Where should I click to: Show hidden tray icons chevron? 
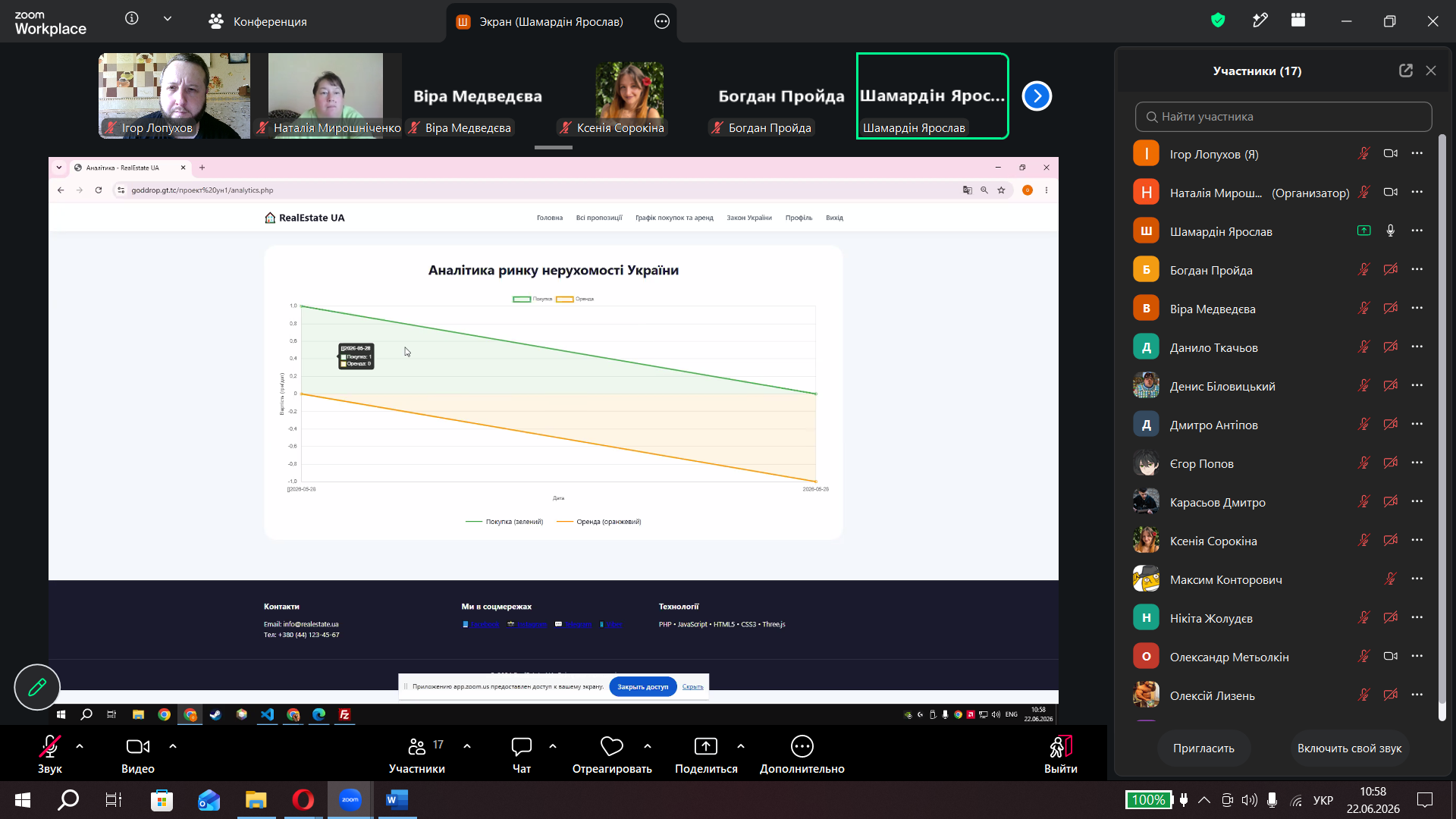(1204, 799)
